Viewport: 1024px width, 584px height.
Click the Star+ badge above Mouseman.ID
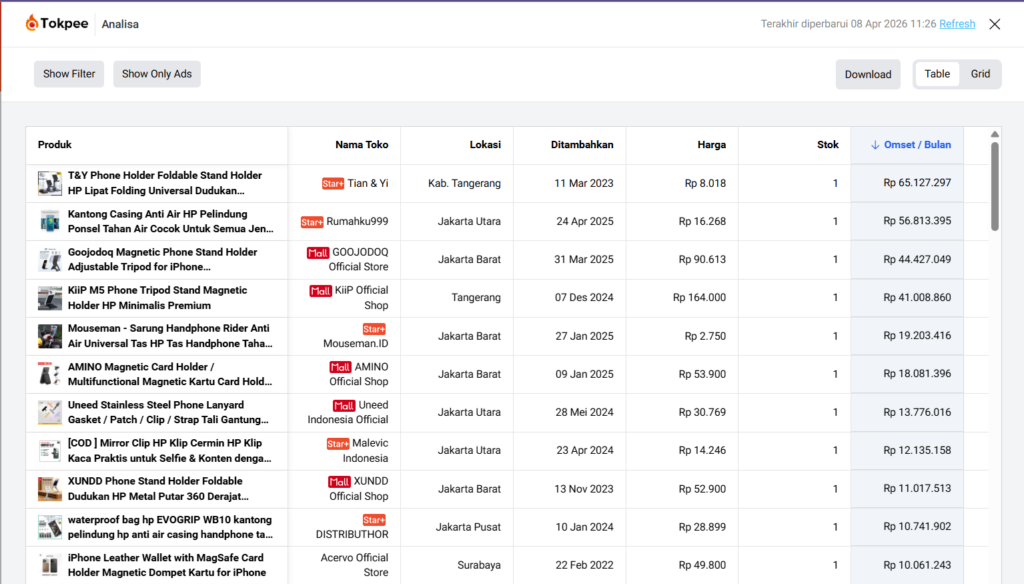[374, 329]
